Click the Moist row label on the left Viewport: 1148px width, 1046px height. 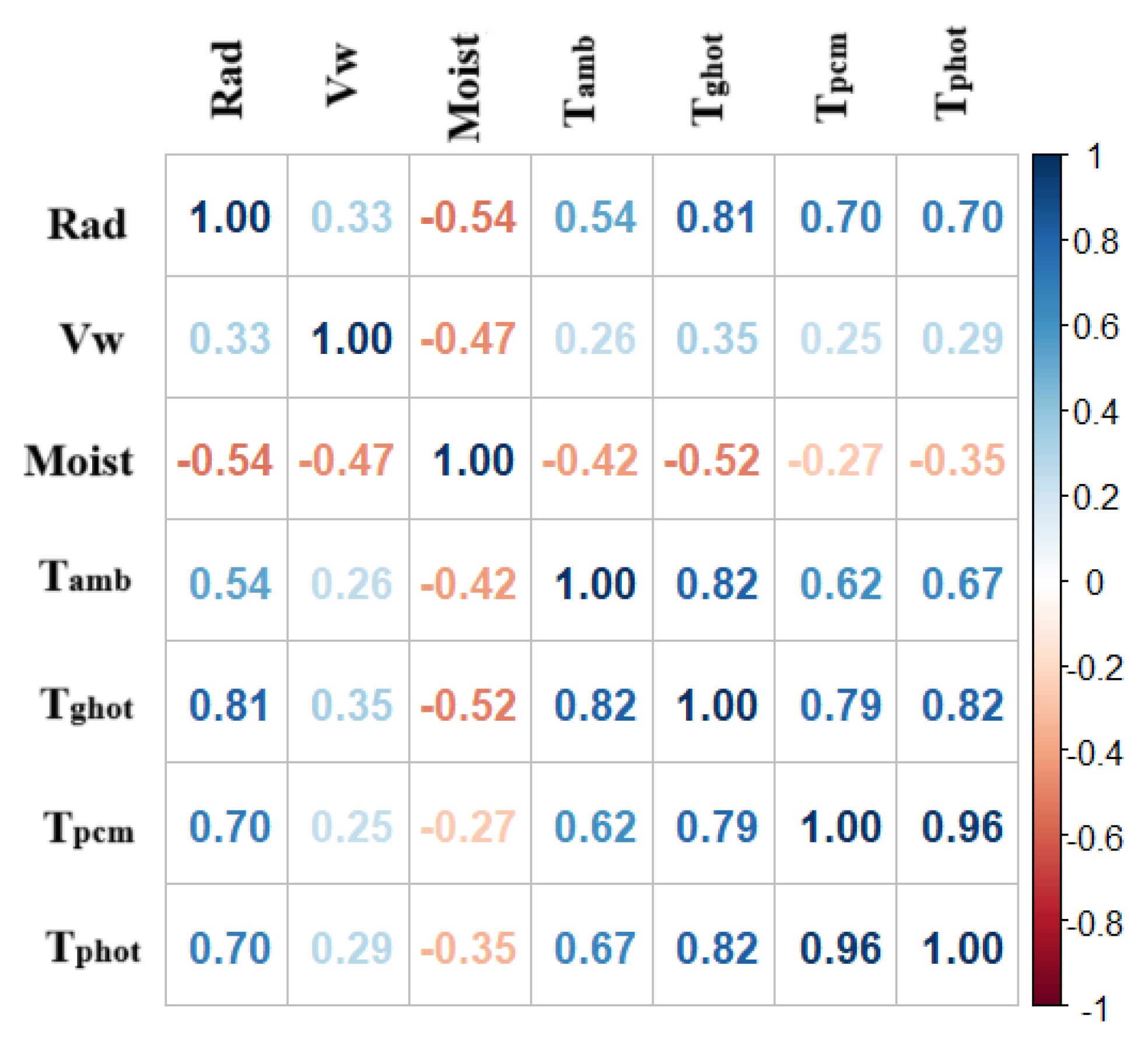pyautogui.click(x=79, y=461)
